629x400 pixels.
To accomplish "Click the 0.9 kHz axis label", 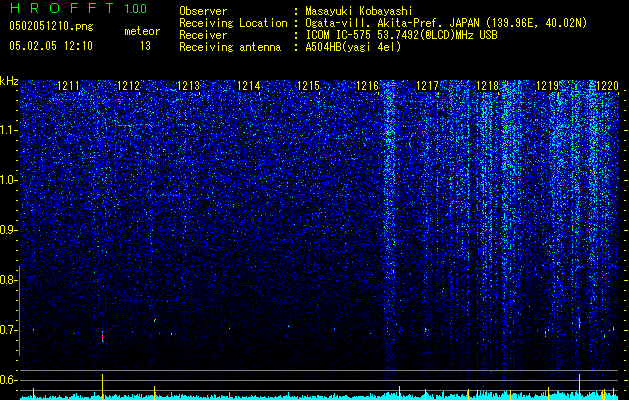I will pos(9,230).
